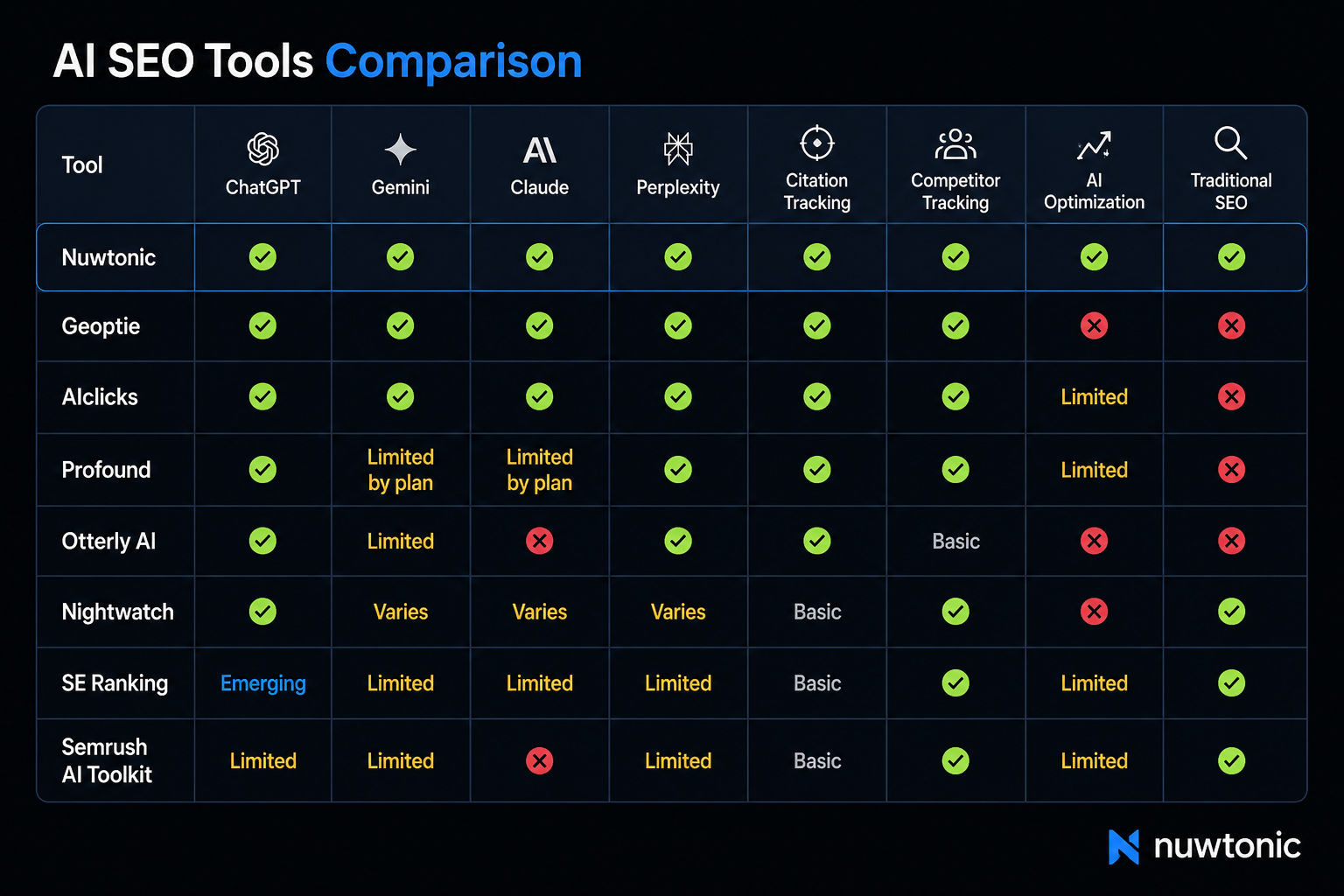Click Otterly AI's red X under Claude
The height and width of the screenshot is (896, 1344).
[539, 541]
